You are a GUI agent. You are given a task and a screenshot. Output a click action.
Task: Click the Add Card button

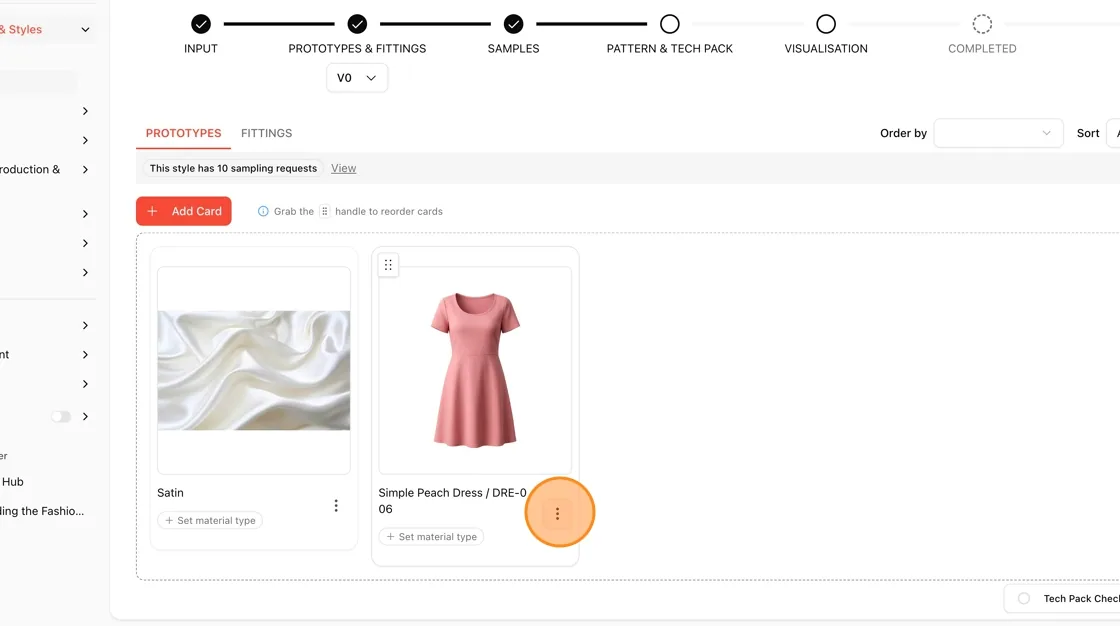click(184, 212)
